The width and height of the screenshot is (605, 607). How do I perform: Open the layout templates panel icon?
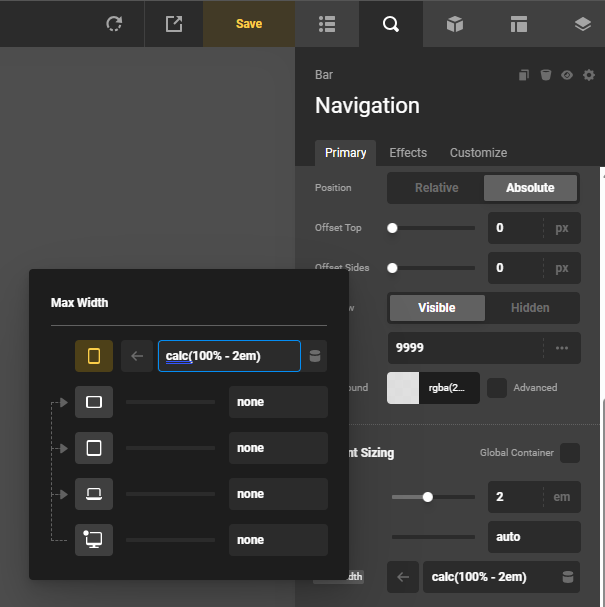(x=518, y=24)
